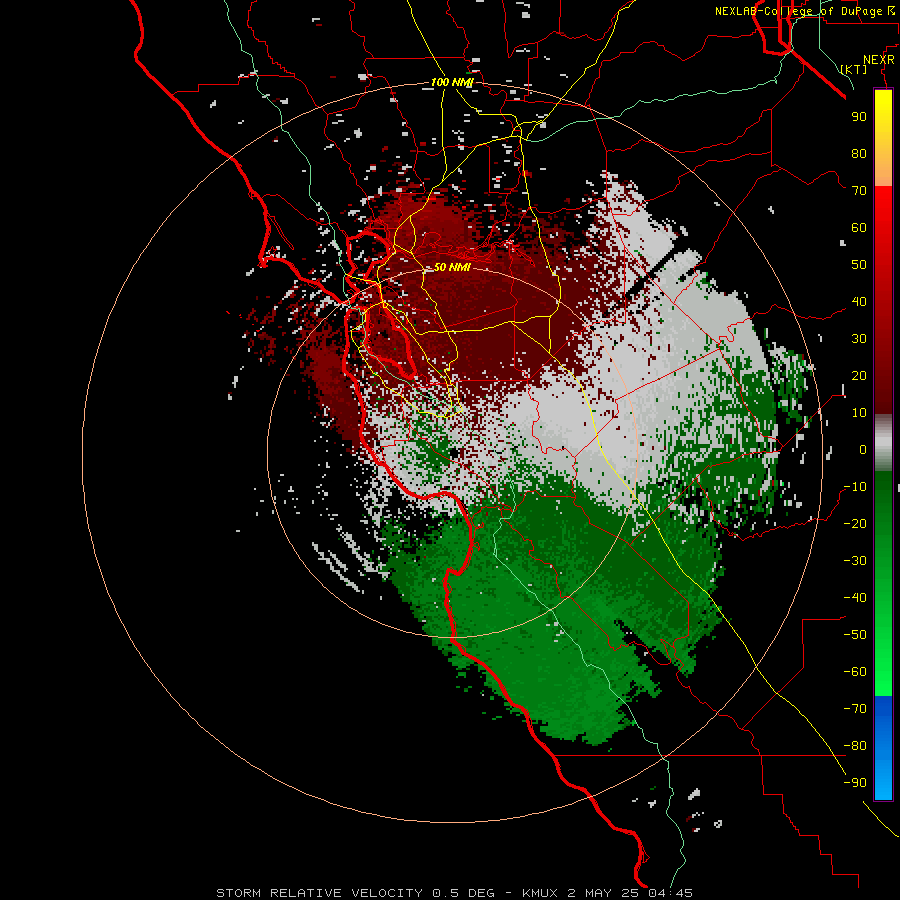Click the -20 value on the velocity scale

pyautogui.click(x=855, y=523)
